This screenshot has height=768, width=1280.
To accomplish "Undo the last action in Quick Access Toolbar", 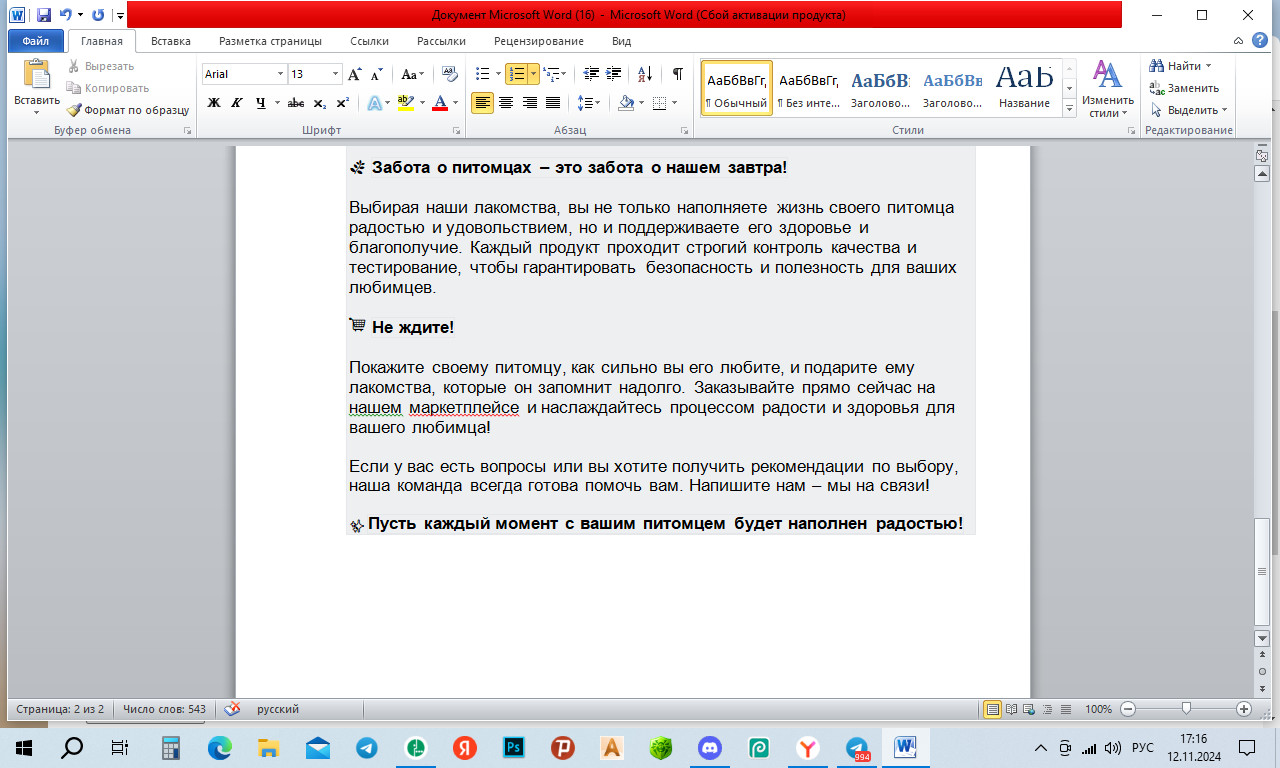I will 65,15.
